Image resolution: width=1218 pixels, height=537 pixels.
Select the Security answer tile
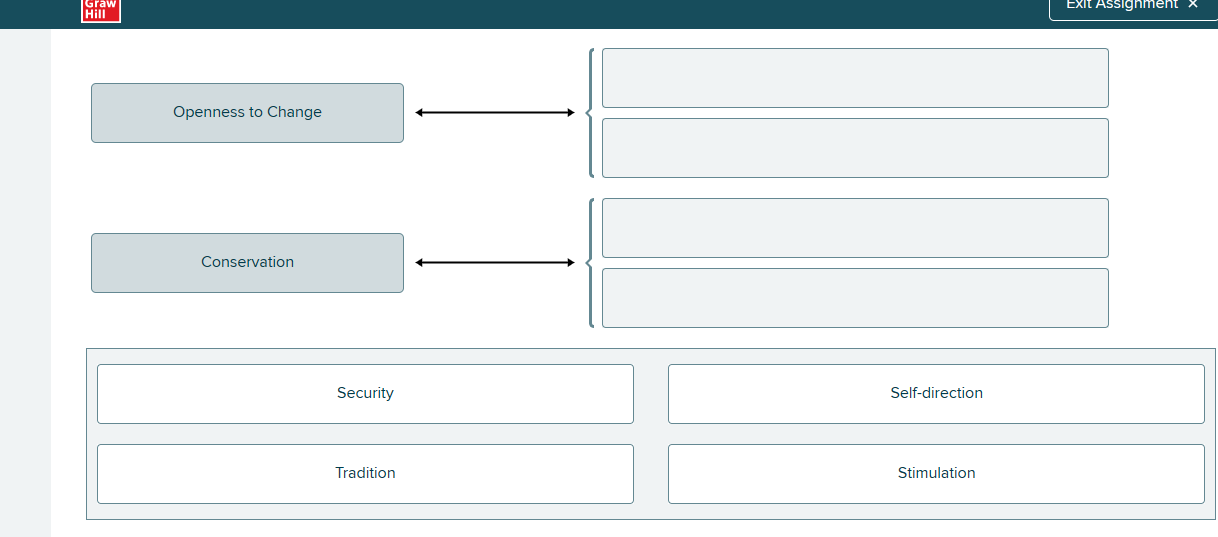point(365,394)
